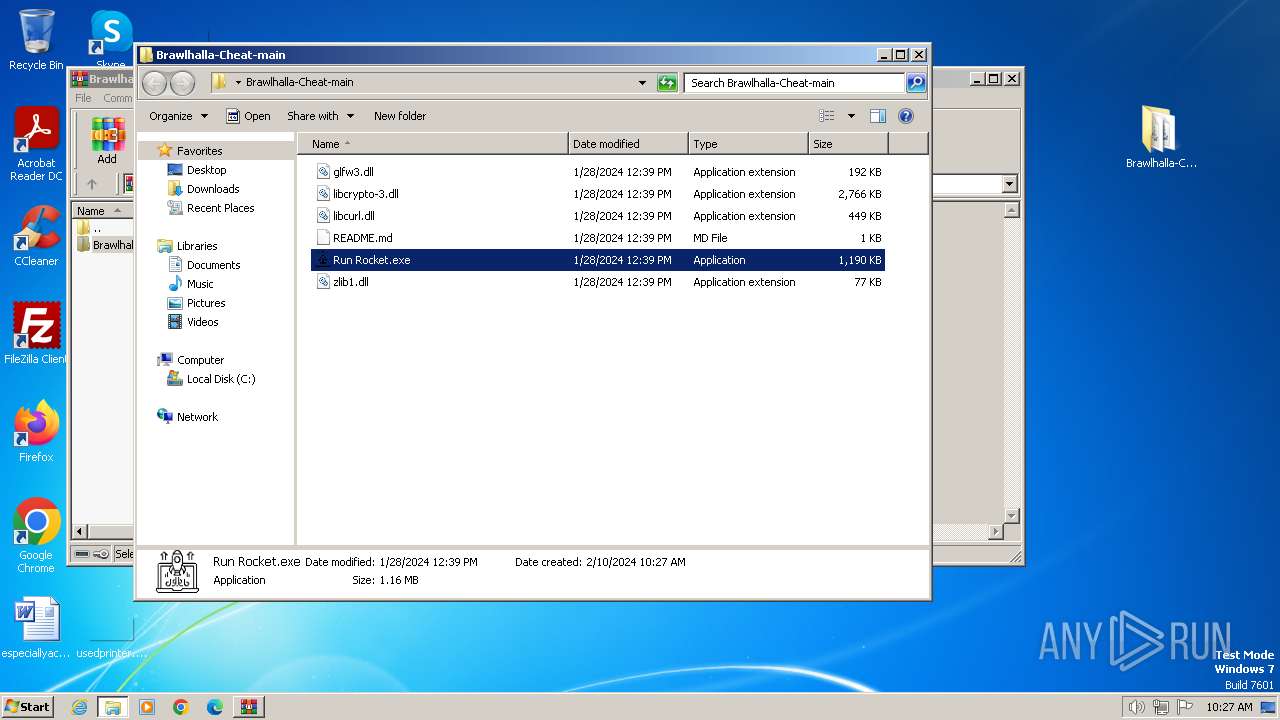Image resolution: width=1280 pixels, height=720 pixels.
Task: Open the Recycle Bin
Action: 36,40
